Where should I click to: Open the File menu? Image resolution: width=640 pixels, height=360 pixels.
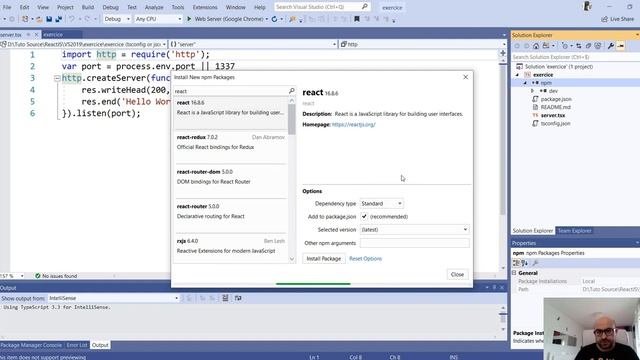pyautogui.click(x=7, y=7)
